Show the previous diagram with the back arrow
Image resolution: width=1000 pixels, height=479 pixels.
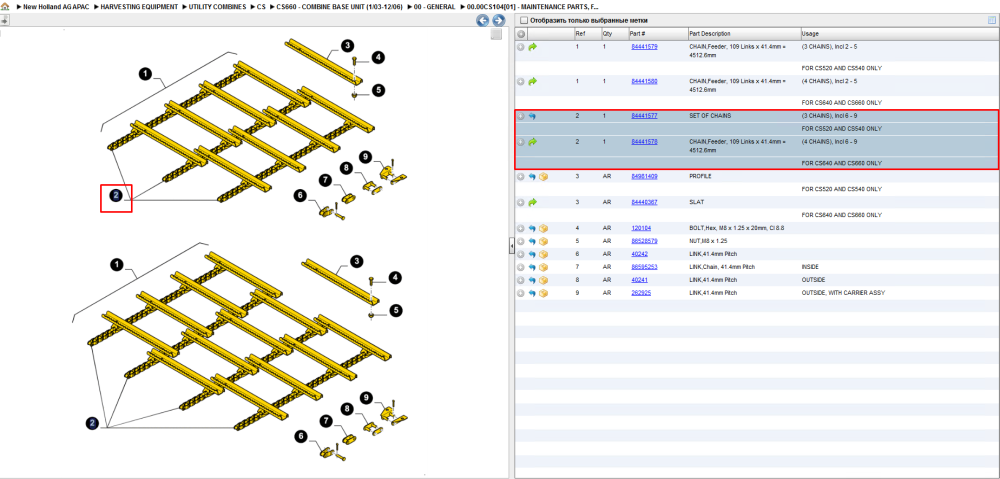483,20
